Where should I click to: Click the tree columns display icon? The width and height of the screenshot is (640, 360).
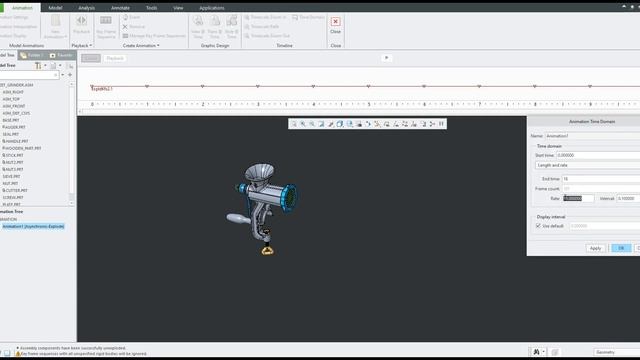[53, 65]
